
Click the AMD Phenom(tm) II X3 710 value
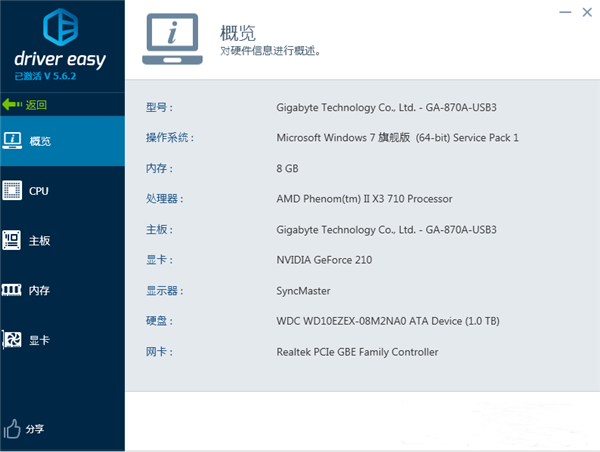(364, 199)
